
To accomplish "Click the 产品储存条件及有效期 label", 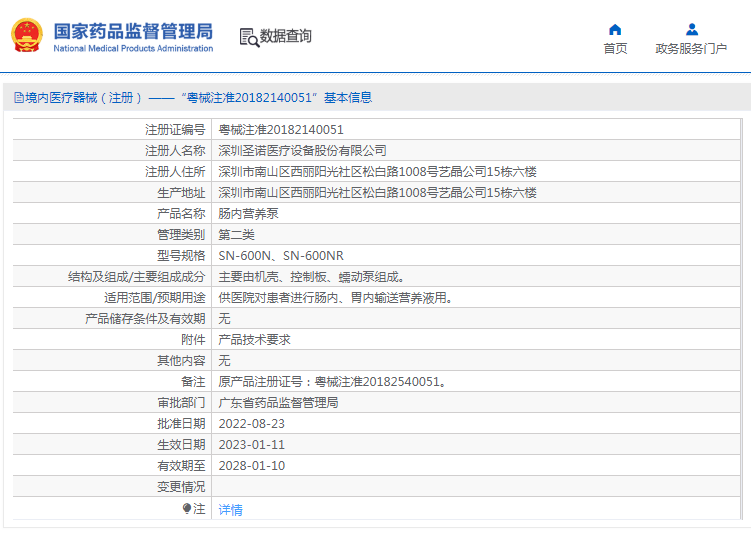I will point(145,319).
